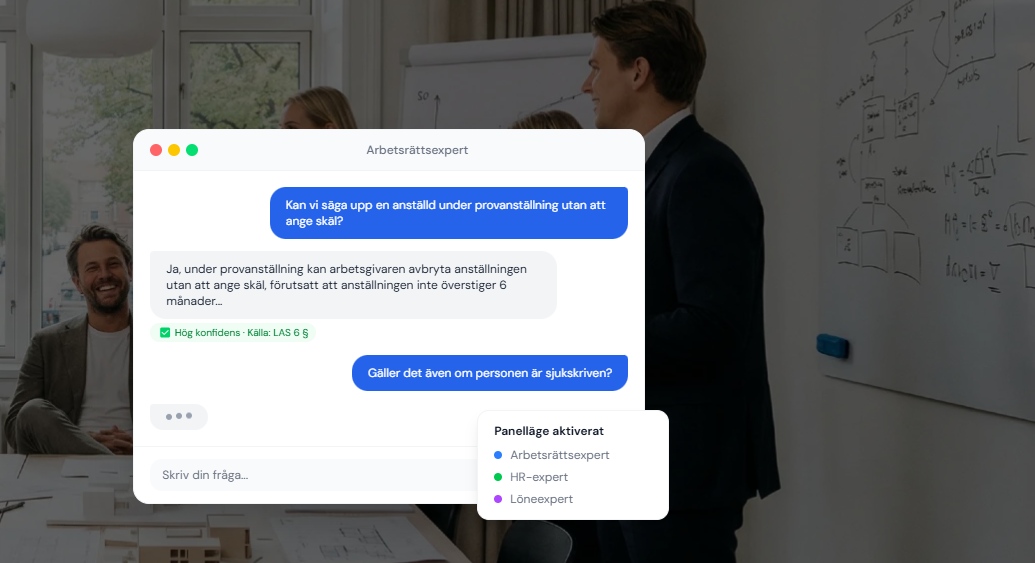The width and height of the screenshot is (1035, 563).
Task: Click the purple dot next to Löneexpert
Action: (498, 499)
